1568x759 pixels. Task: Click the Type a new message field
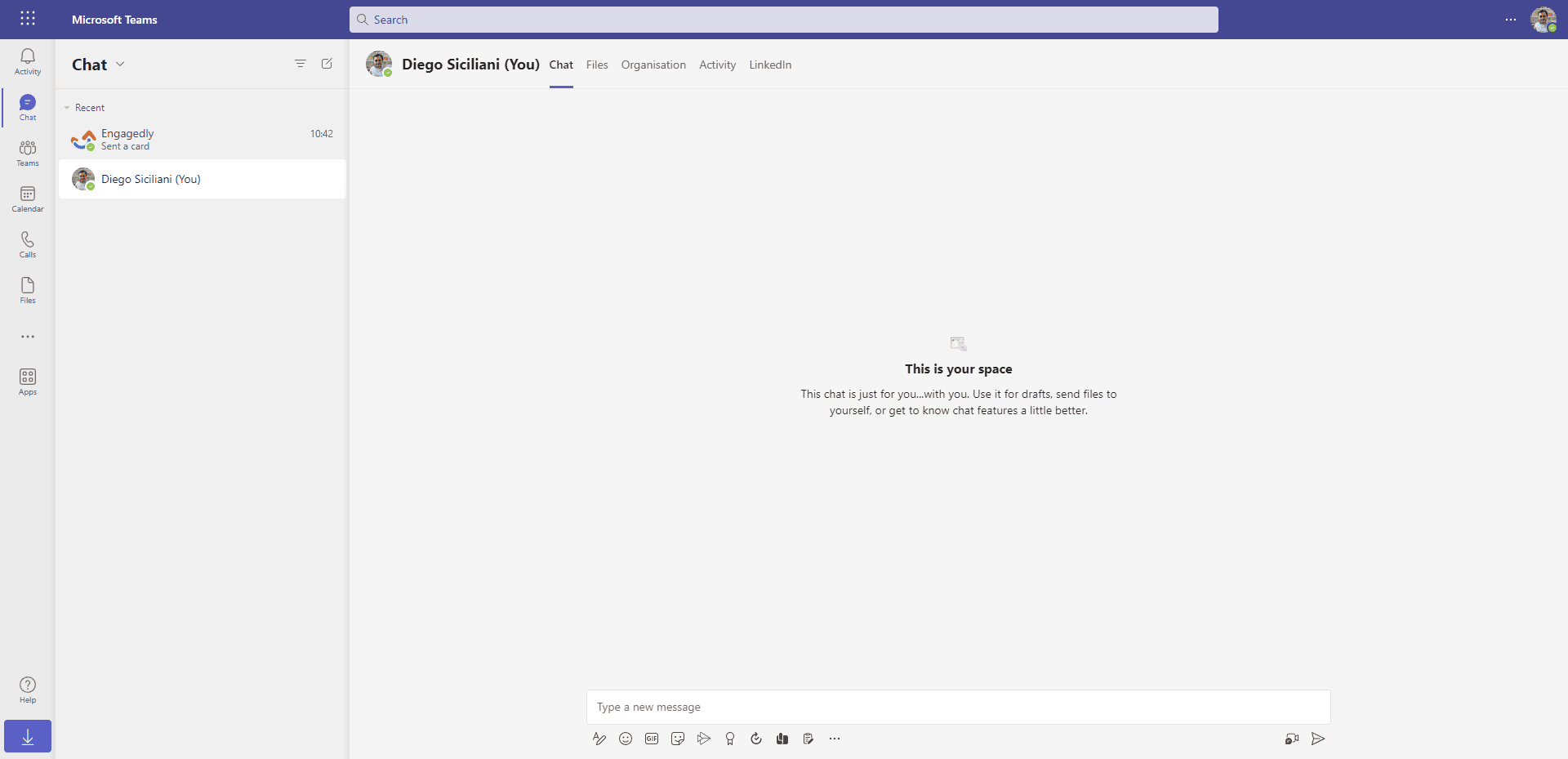(x=958, y=707)
